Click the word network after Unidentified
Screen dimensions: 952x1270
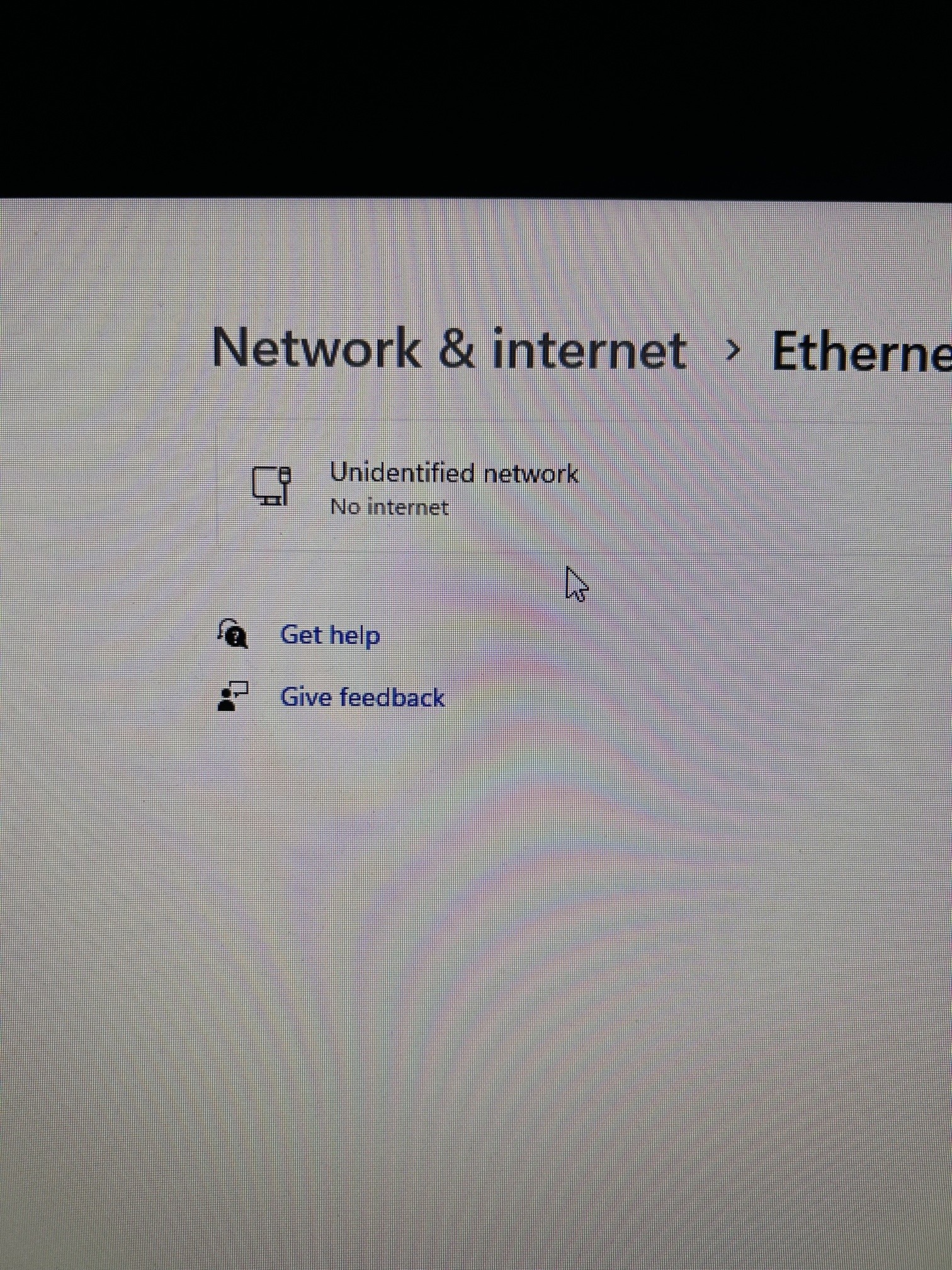click(531, 474)
